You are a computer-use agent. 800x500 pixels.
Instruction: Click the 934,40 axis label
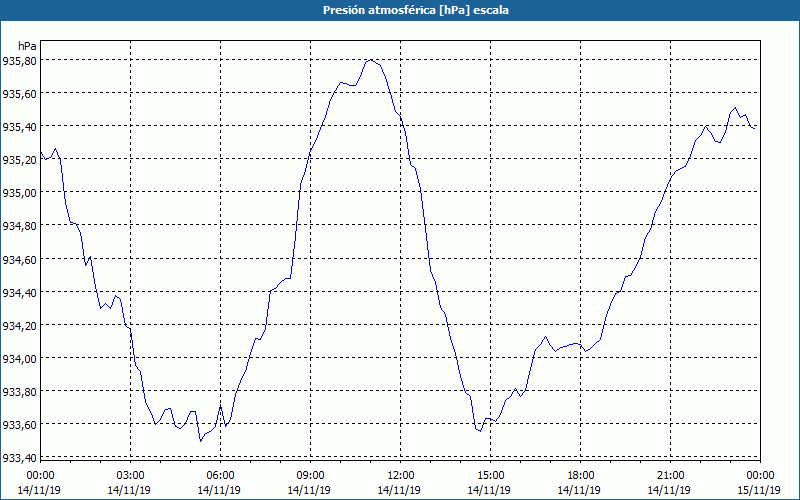[19, 293]
